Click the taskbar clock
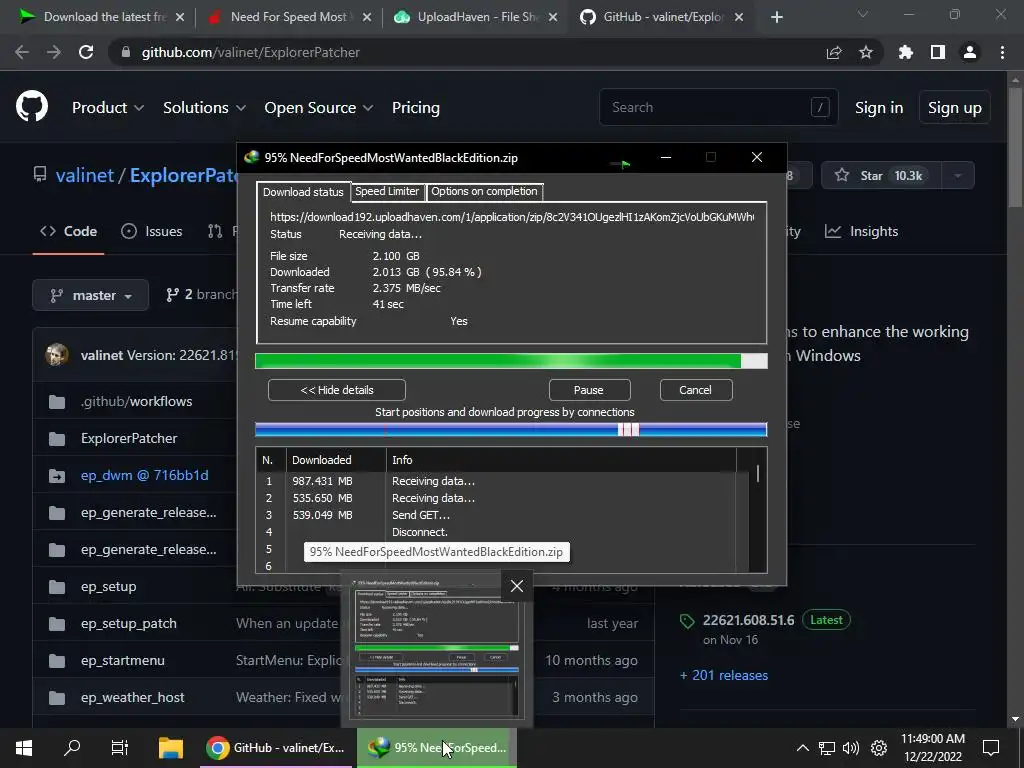1024x768 pixels. (933, 748)
